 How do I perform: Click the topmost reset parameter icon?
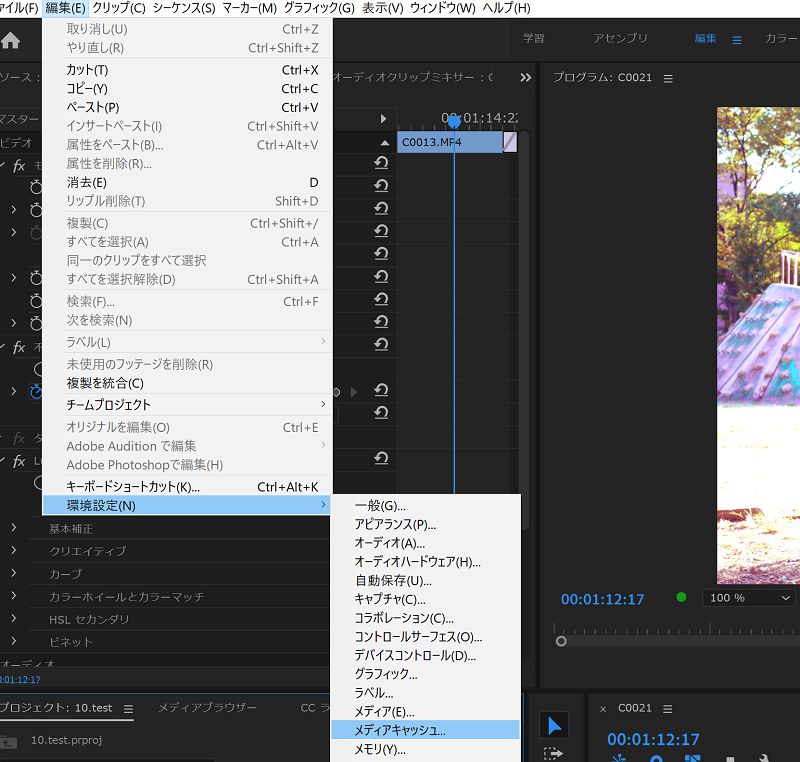point(381,162)
